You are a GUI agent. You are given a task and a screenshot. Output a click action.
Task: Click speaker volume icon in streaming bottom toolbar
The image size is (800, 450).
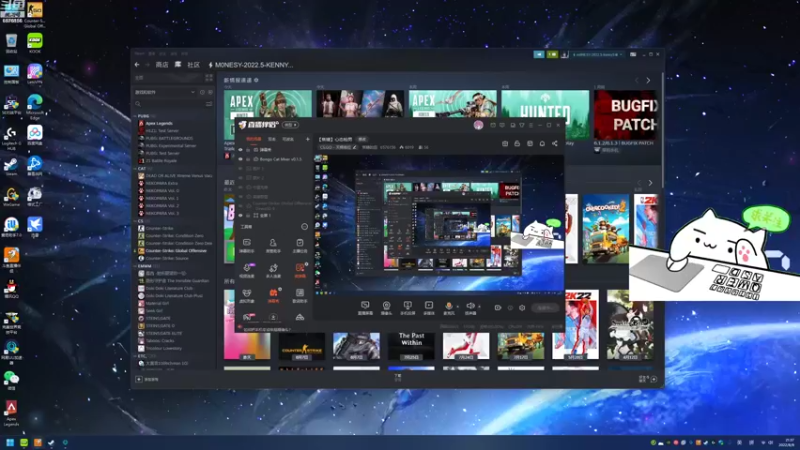pos(470,308)
